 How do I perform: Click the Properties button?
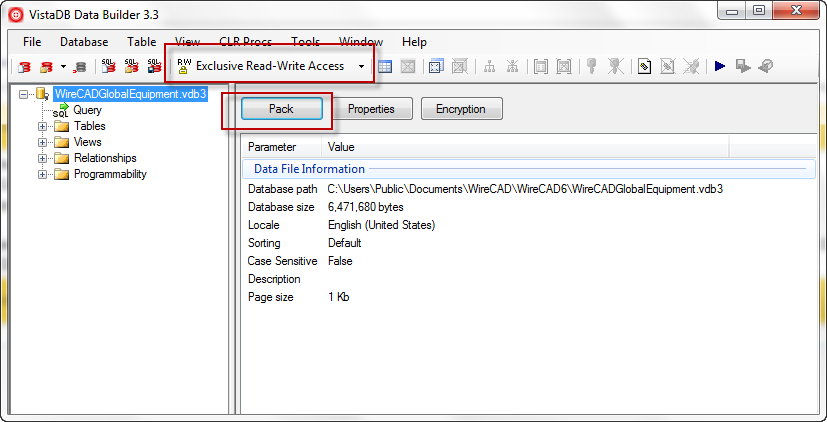click(x=371, y=109)
